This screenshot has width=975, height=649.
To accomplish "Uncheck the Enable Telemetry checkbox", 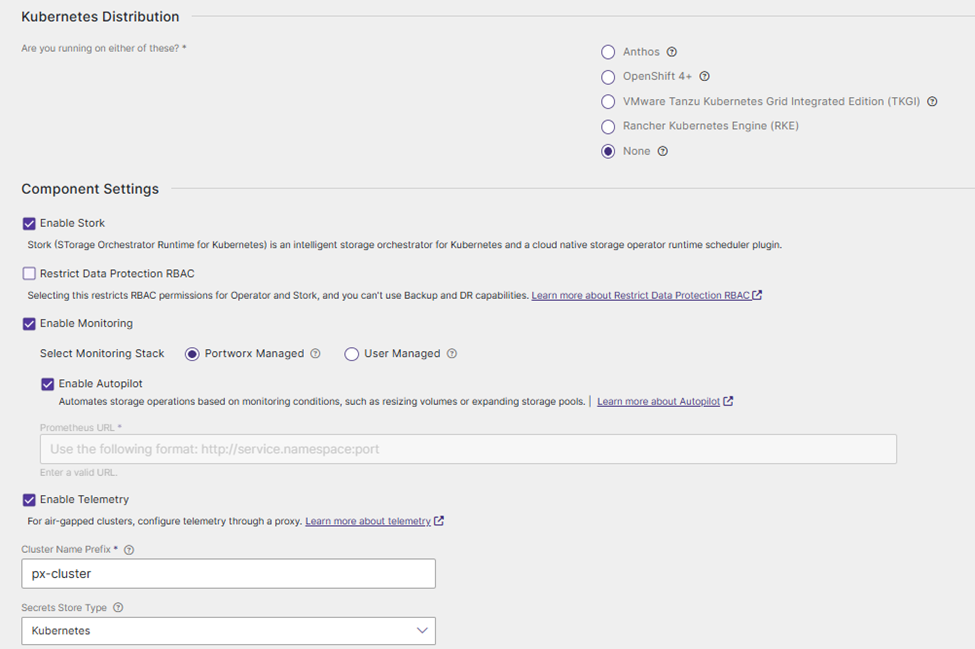I will point(29,500).
